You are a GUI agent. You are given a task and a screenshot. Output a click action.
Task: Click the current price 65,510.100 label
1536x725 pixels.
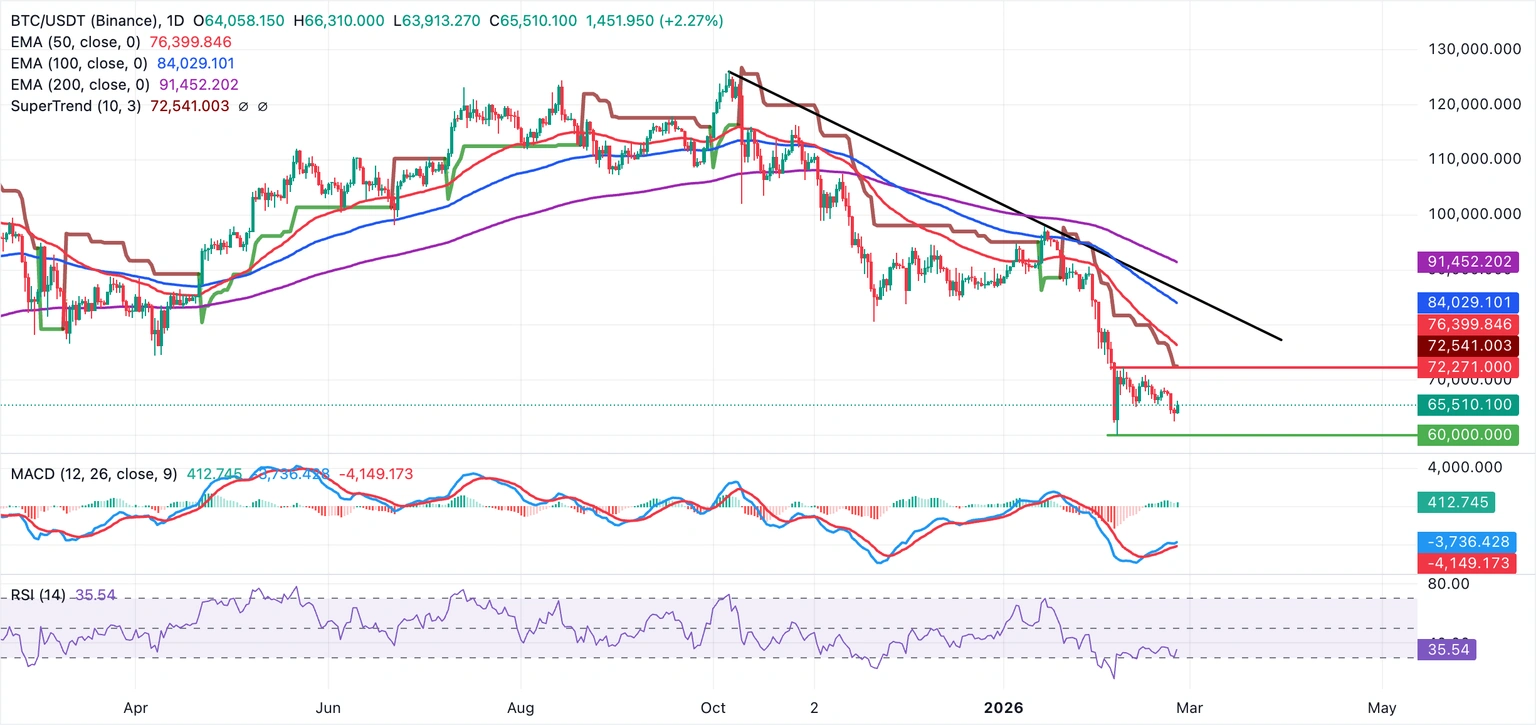[1468, 405]
